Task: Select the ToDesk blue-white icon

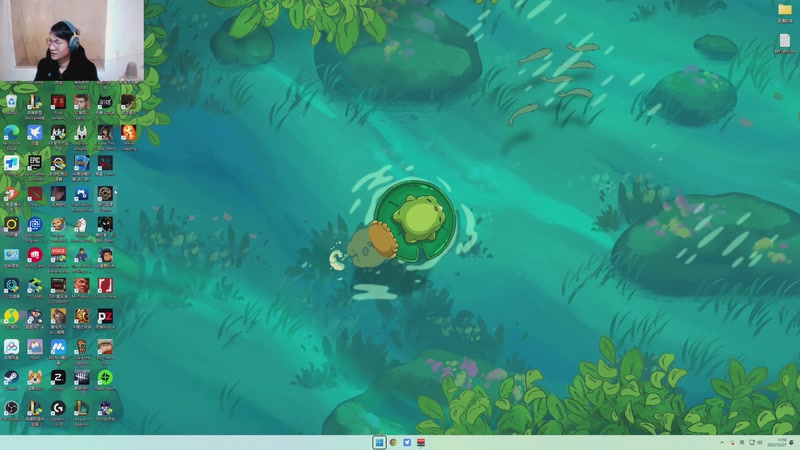Action: coord(11,164)
